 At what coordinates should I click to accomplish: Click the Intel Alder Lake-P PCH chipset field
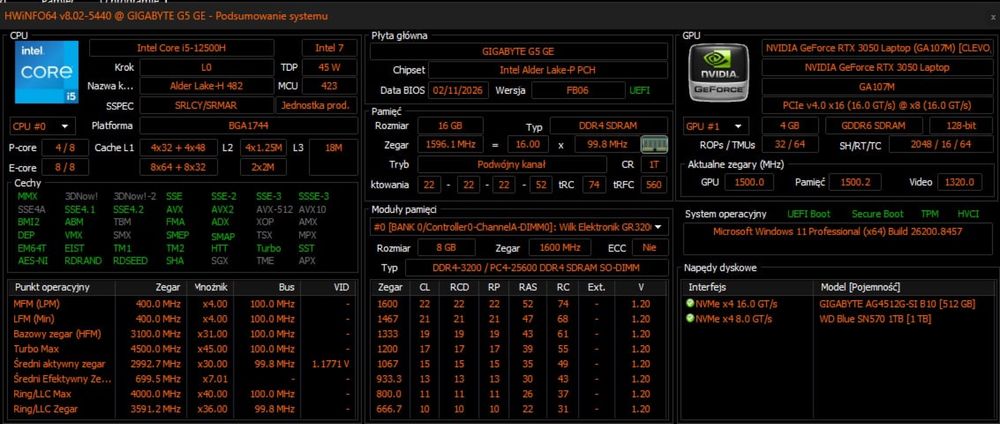(x=548, y=70)
